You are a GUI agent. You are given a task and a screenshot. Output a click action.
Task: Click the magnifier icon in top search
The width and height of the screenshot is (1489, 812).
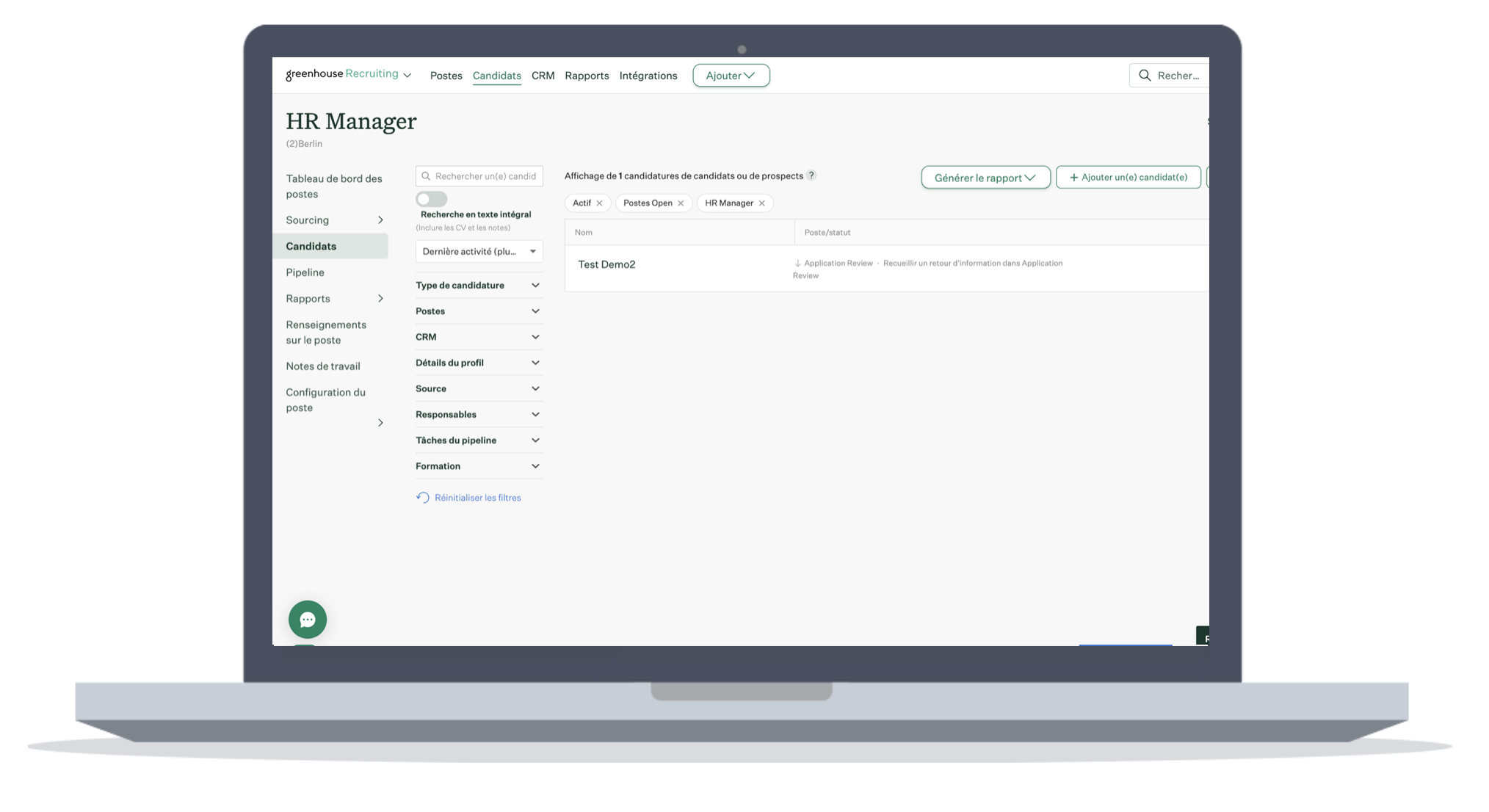(1145, 76)
